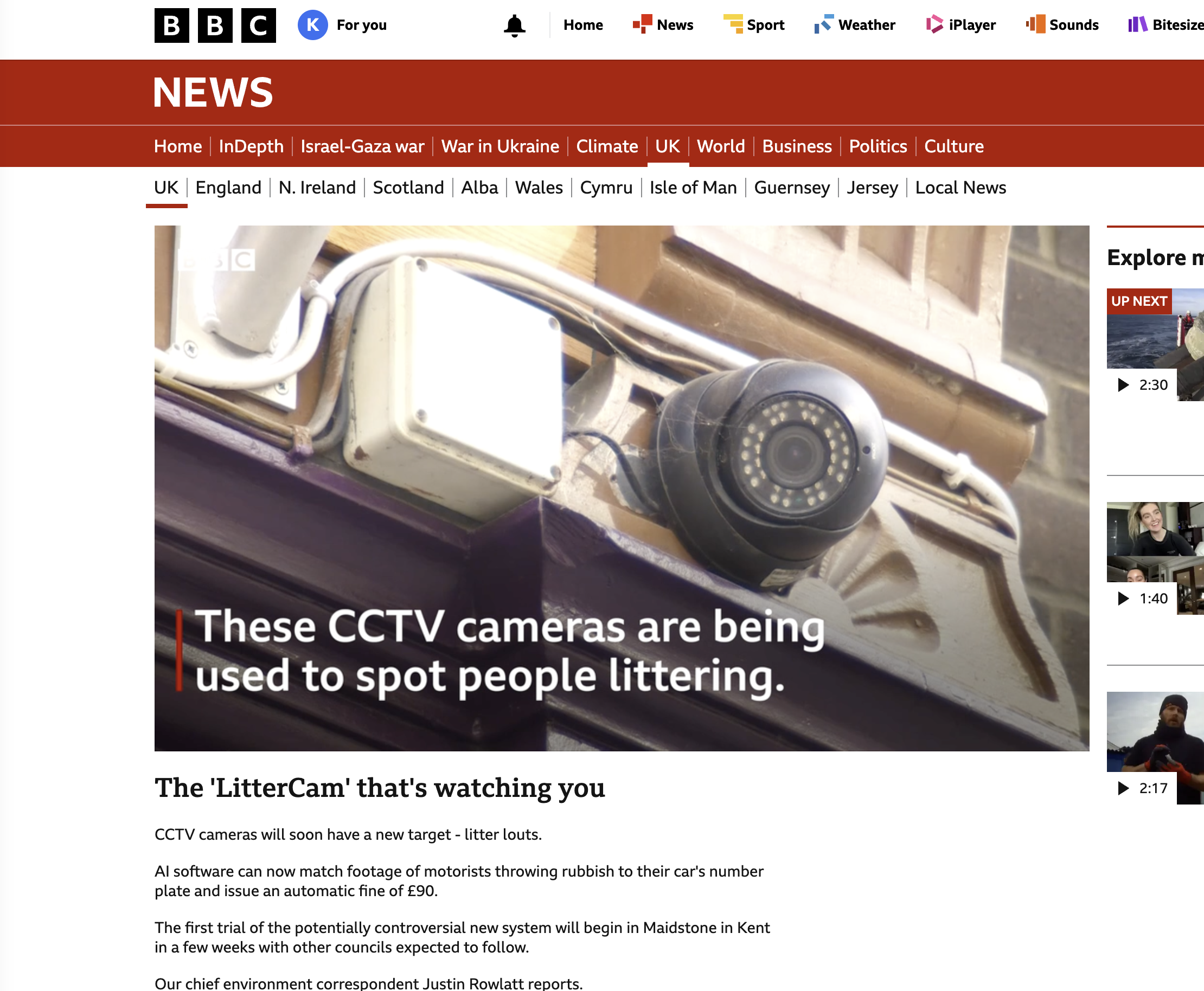This screenshot has width=1204, height=991.
Task: Open Bitesize via purple icon
Action: pos(1138,24)
